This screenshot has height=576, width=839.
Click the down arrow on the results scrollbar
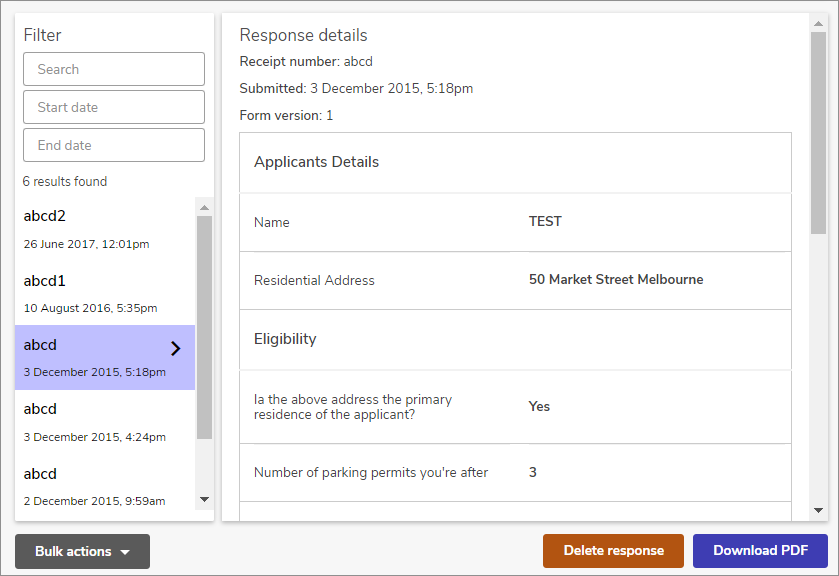click(x=206, y=501)
